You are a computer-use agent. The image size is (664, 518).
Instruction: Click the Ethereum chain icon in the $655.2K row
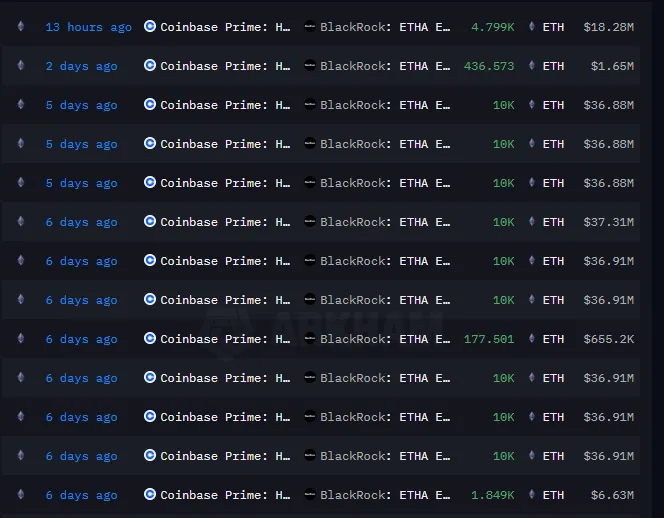(x=20, y=339)
